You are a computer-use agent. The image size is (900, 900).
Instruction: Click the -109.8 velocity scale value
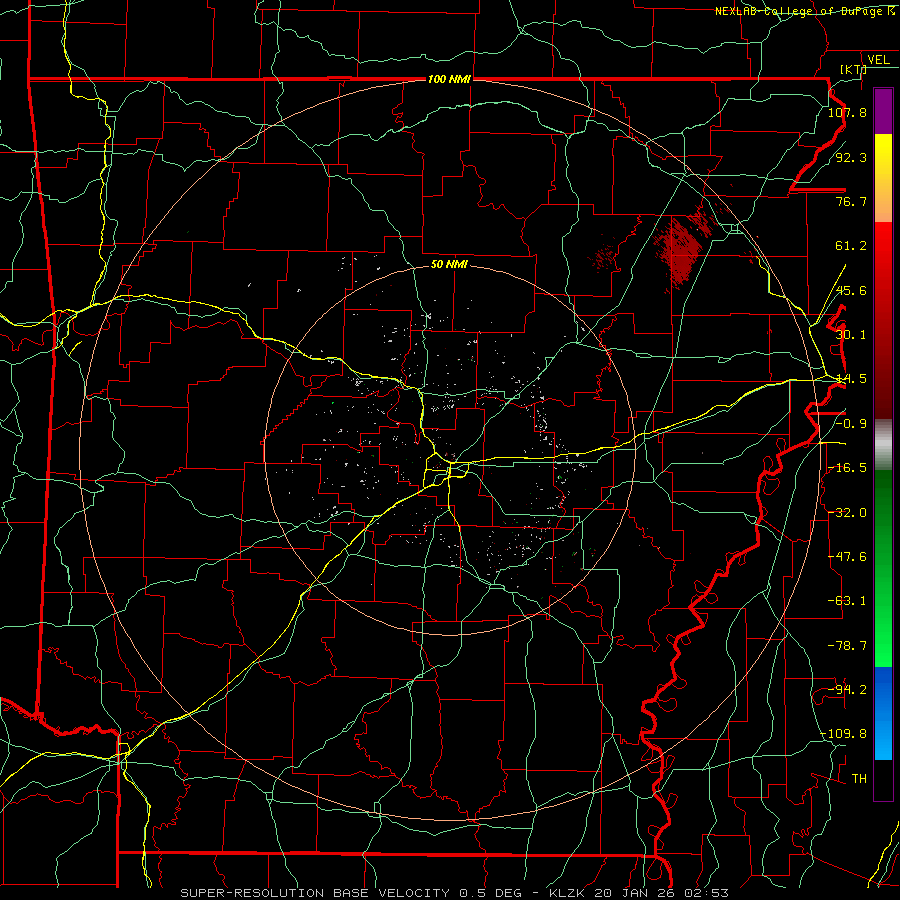[x=844, y=734]
